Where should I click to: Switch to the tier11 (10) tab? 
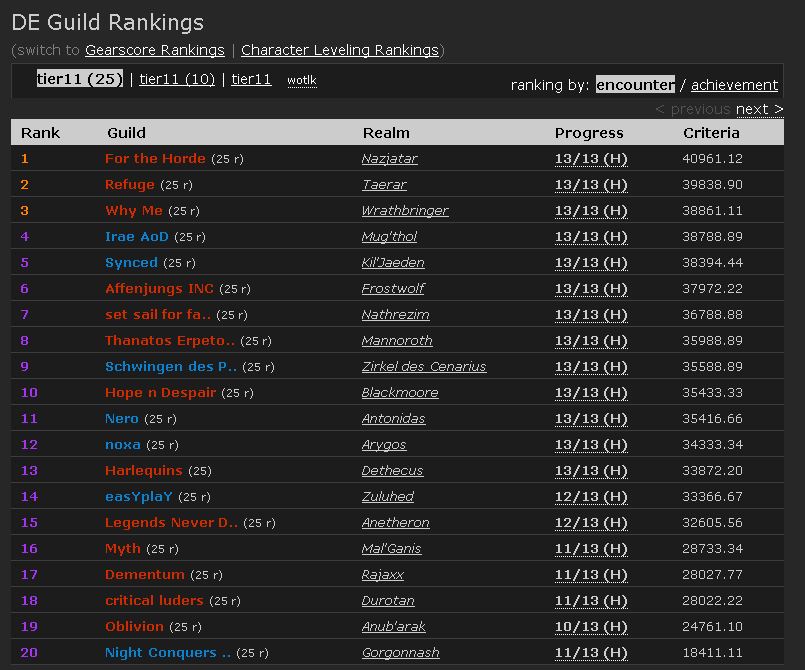177,79
